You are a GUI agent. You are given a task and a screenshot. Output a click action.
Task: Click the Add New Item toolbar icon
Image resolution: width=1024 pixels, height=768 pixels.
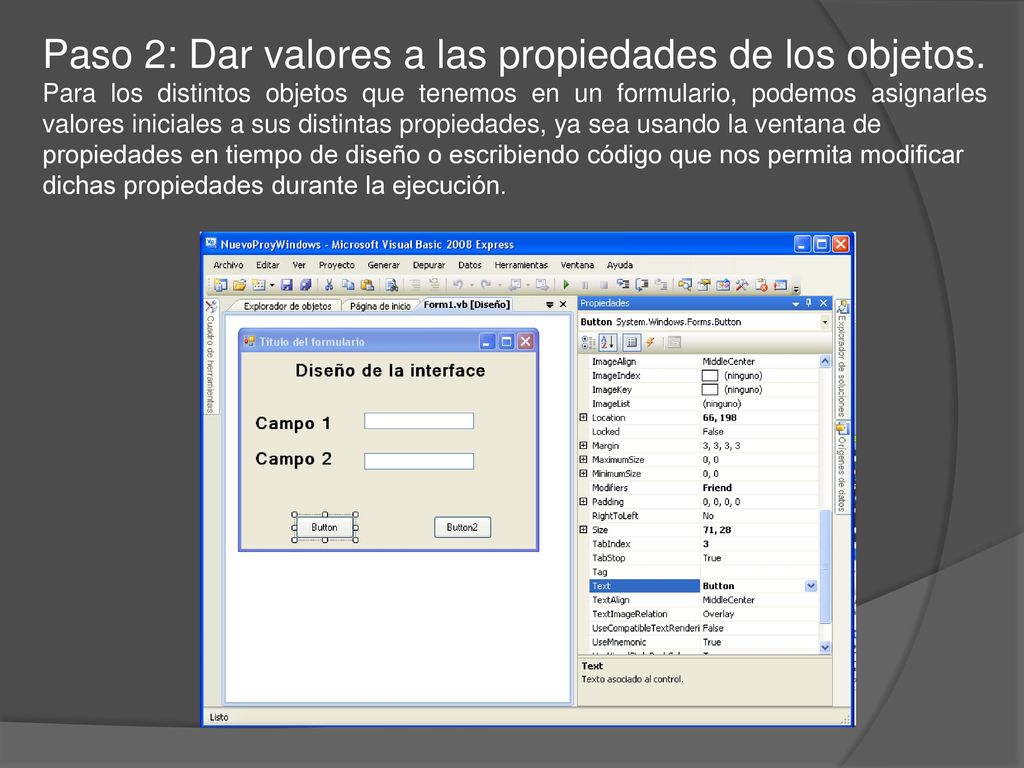click(x=259, y=285)
